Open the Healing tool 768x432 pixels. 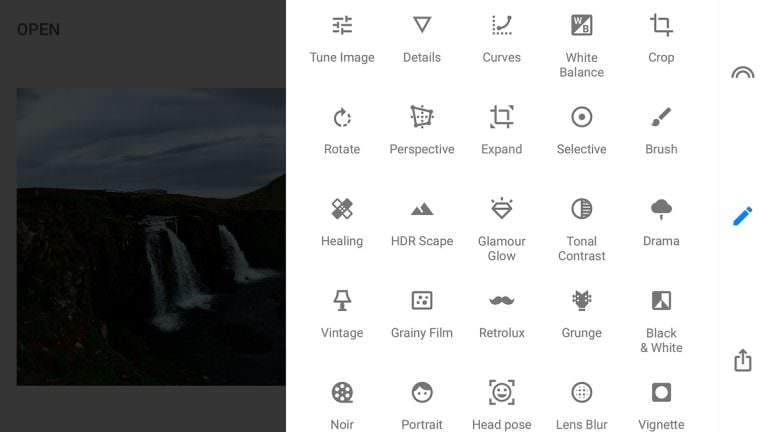[342, 223]
